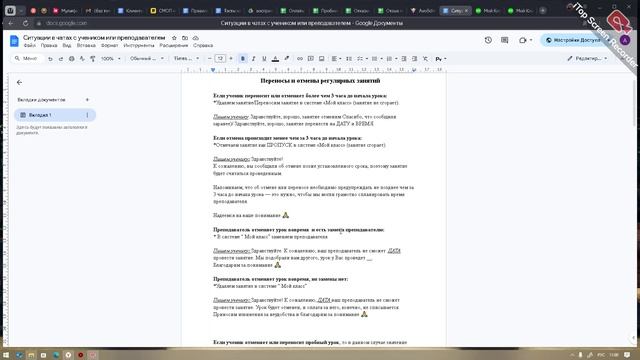
Task: Reload the browser page
Action: click(25, 24)
